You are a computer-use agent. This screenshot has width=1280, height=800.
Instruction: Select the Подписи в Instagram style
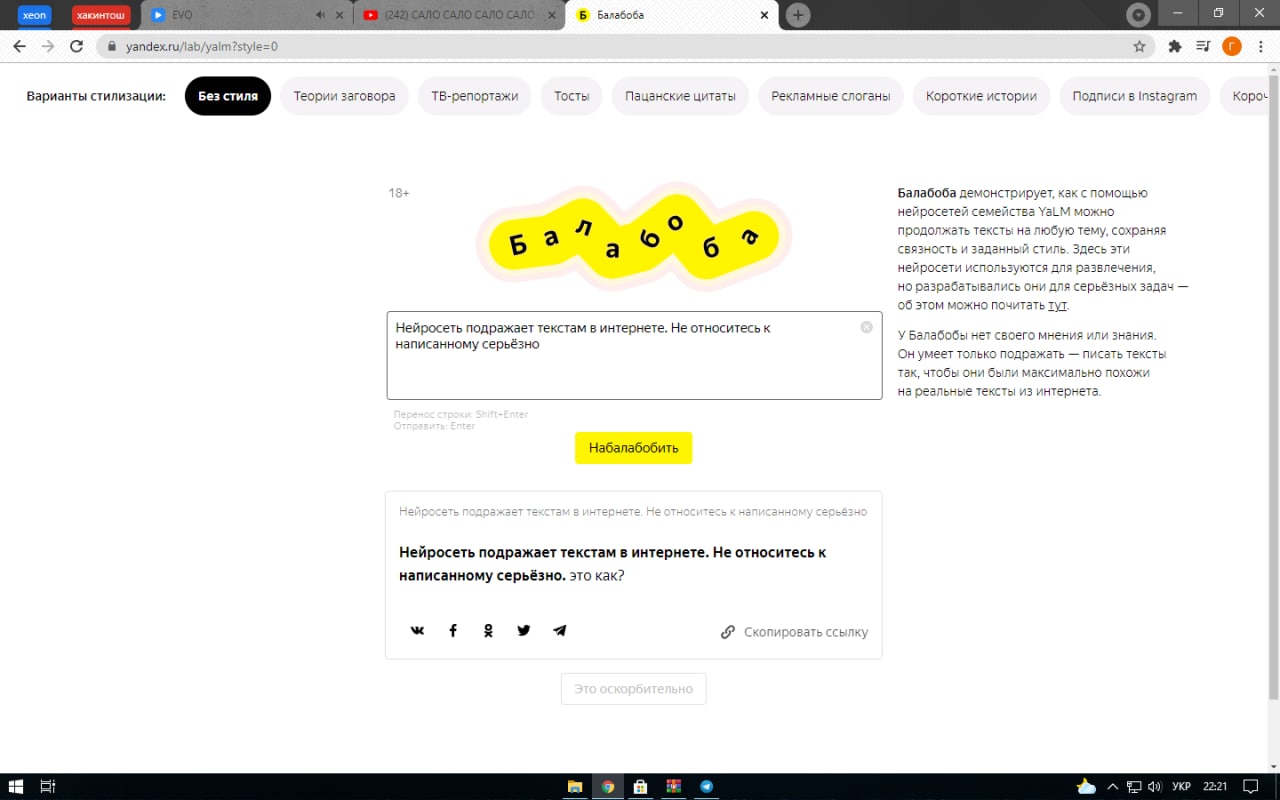1135,96
